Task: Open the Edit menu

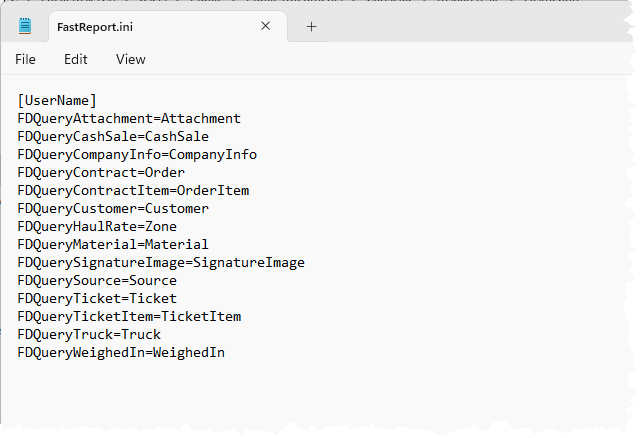Action: (x=76, y=59)
